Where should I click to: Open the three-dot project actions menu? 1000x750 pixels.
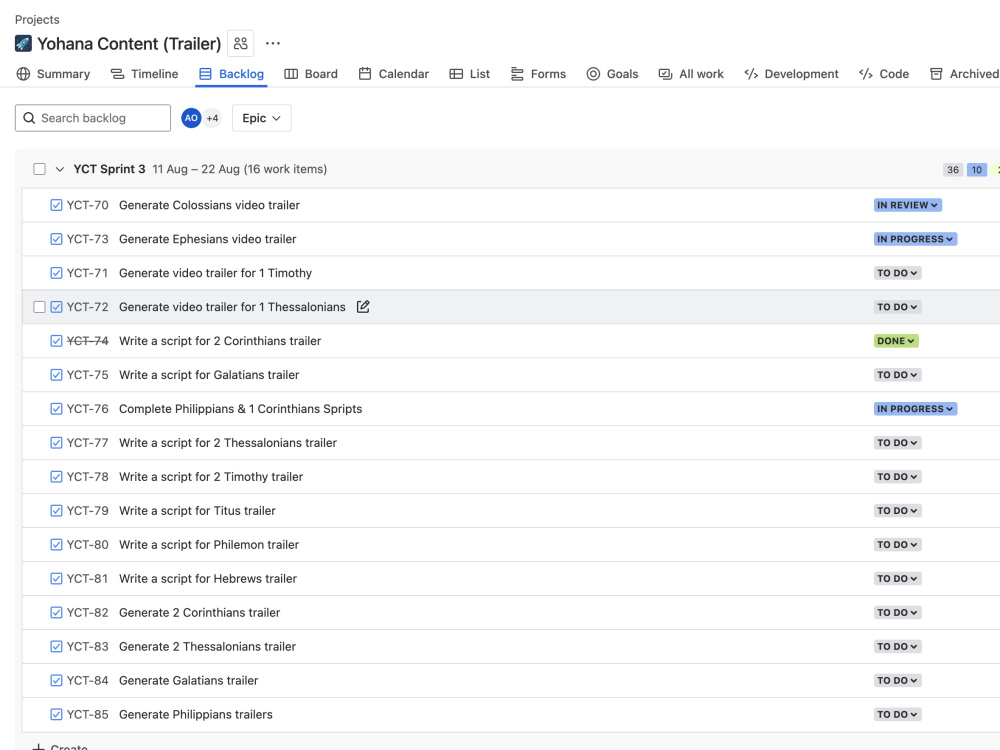pyautogui.click(x=273, y=43)
